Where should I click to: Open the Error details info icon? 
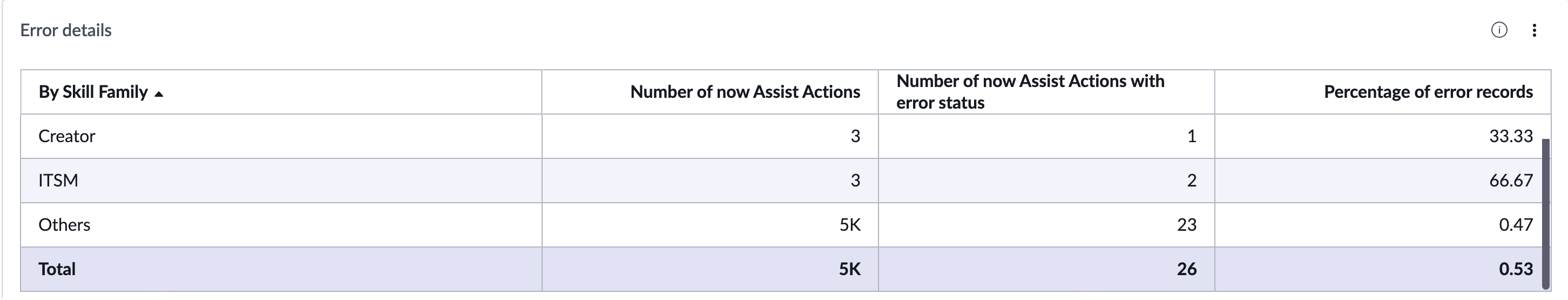tap(1499, 30)
